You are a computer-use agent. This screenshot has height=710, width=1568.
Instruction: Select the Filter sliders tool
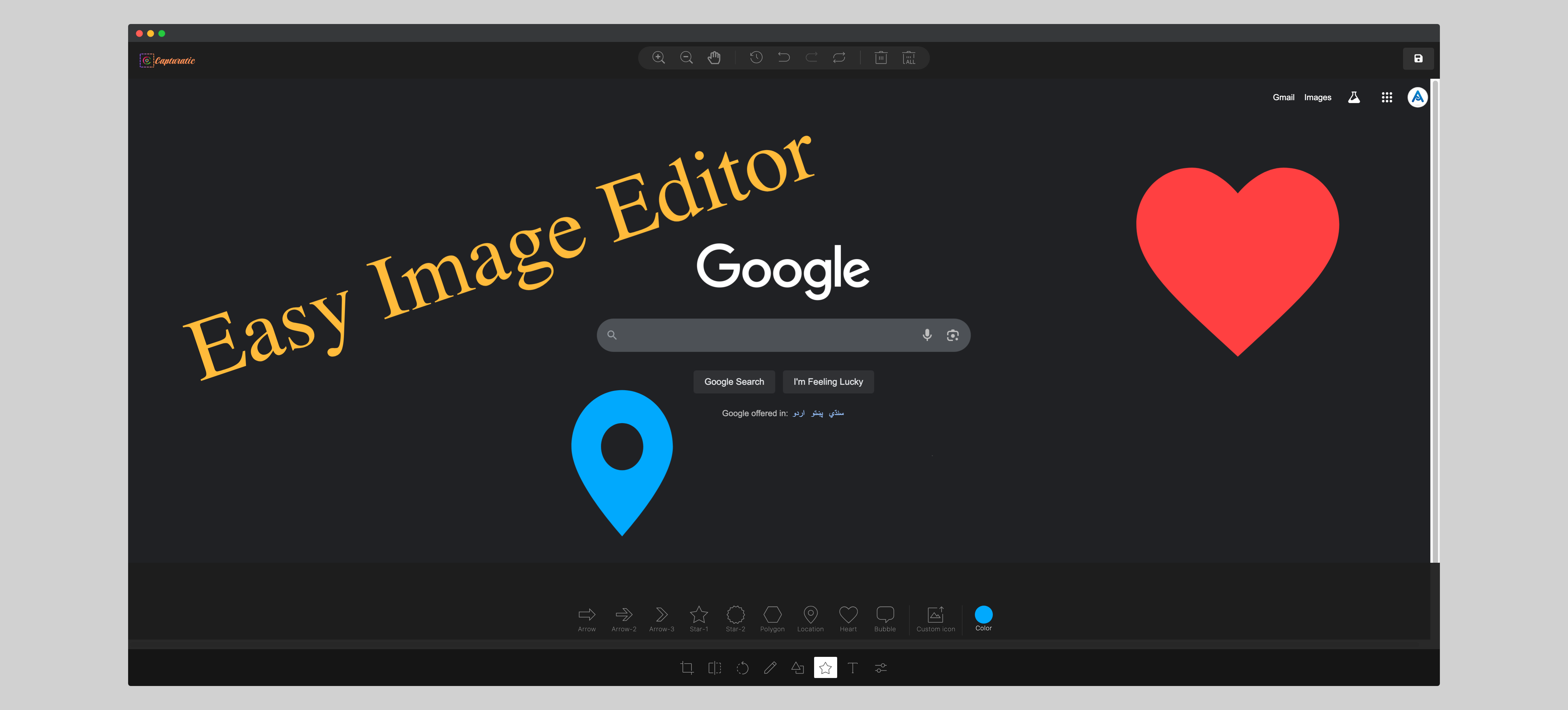[x=881, y=668]
